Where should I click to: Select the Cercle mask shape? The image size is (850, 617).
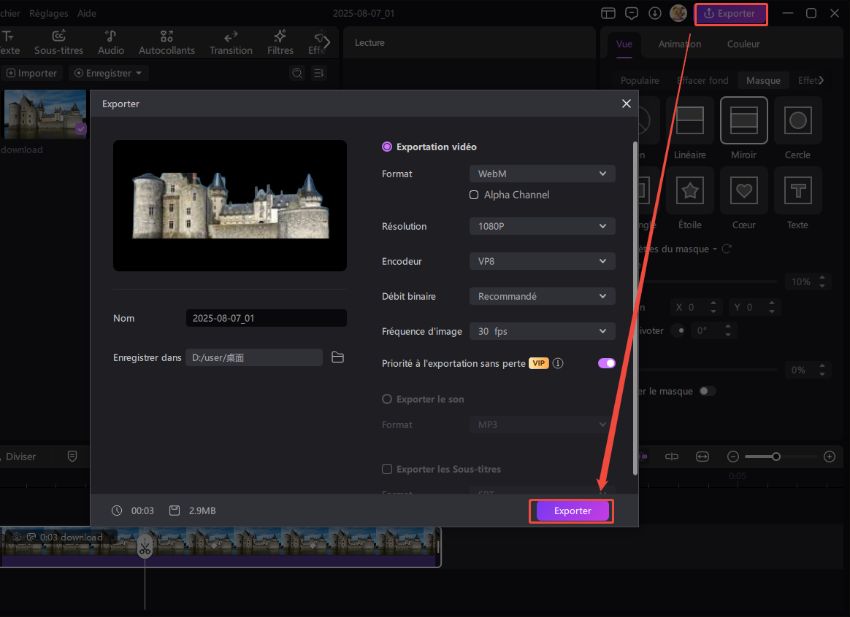click(797, 120)
